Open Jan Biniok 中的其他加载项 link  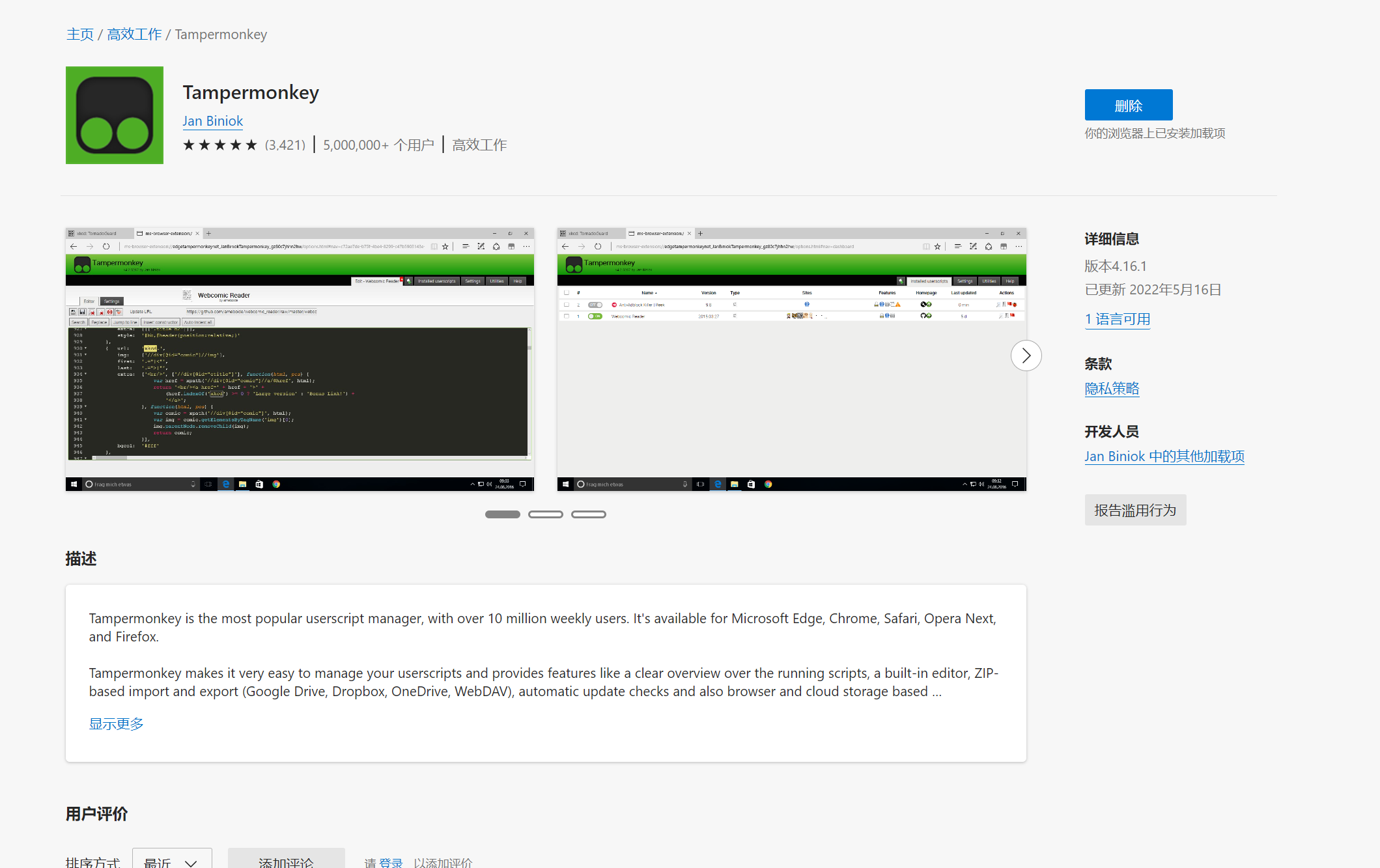[1164, 456]
